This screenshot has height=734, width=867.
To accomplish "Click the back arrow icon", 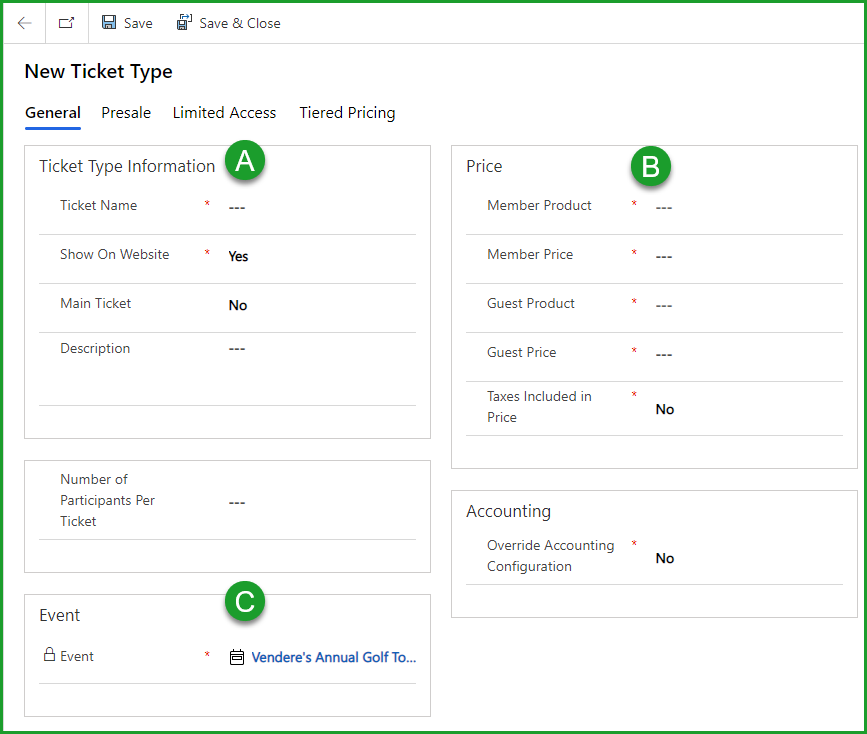I will (x=24, y=23).
